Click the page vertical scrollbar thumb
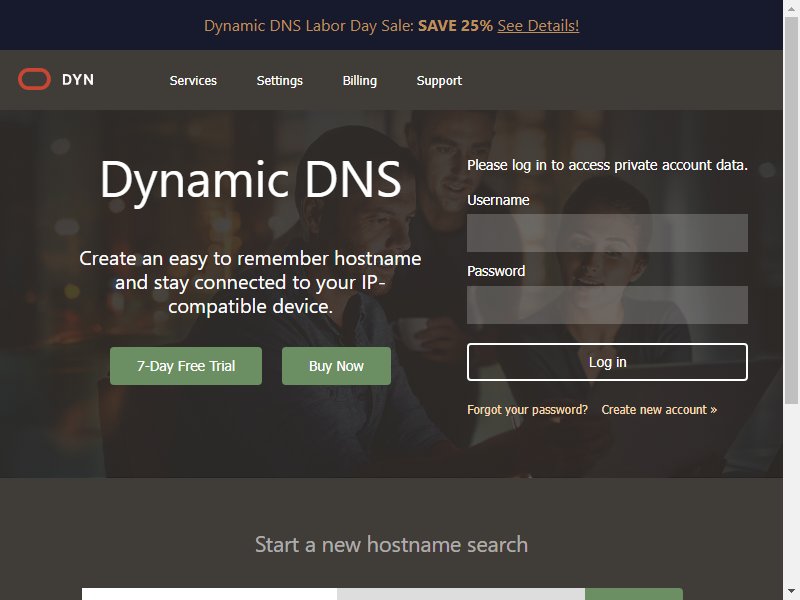 point(791,210)
